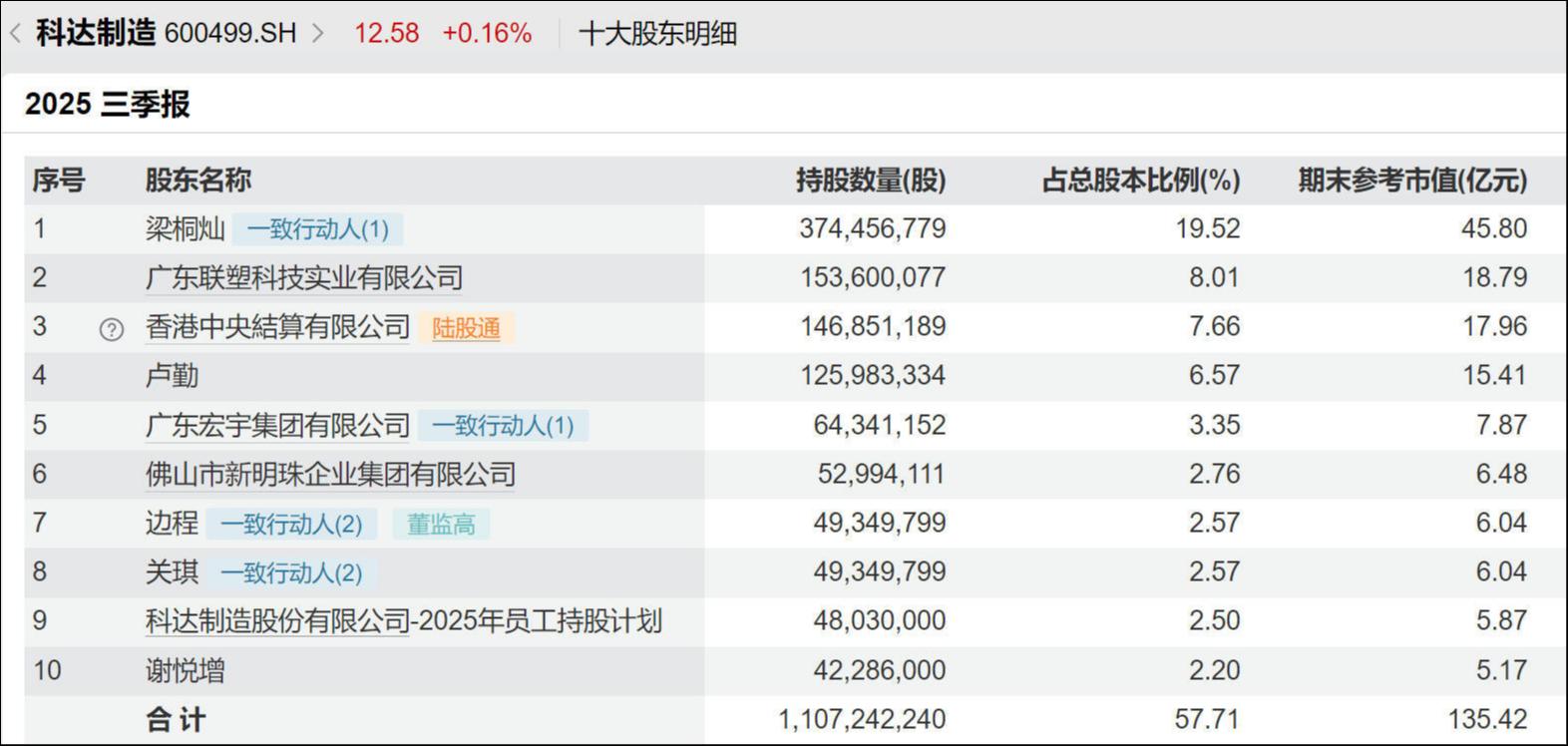Screen dimensions: 1568x746
Task: Click ratio value 2.20
Action: point(1214,669)
